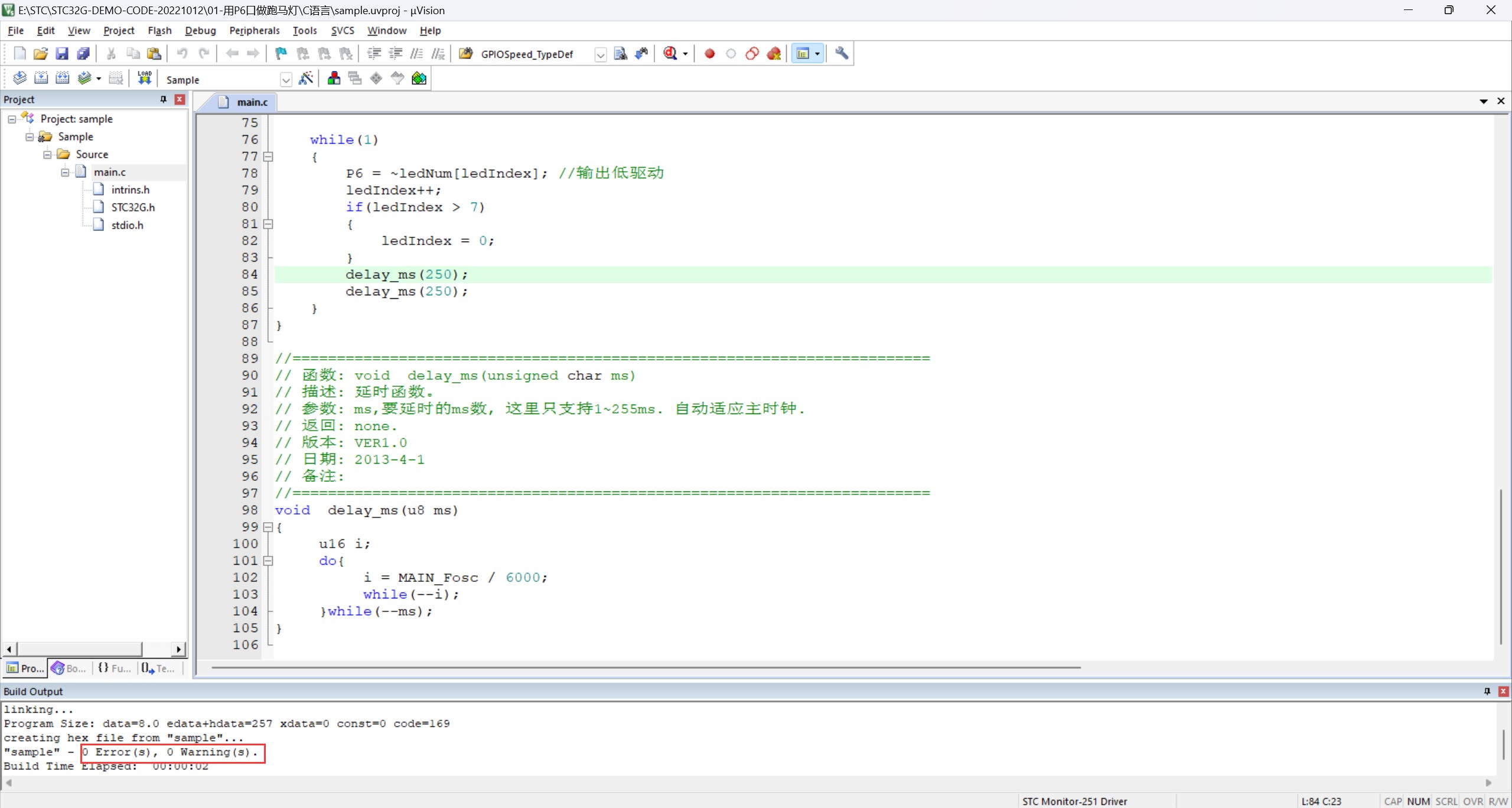Open the Flash menu
The height and width of the screenshot is (808, 1512).
[x=159, y=30]
